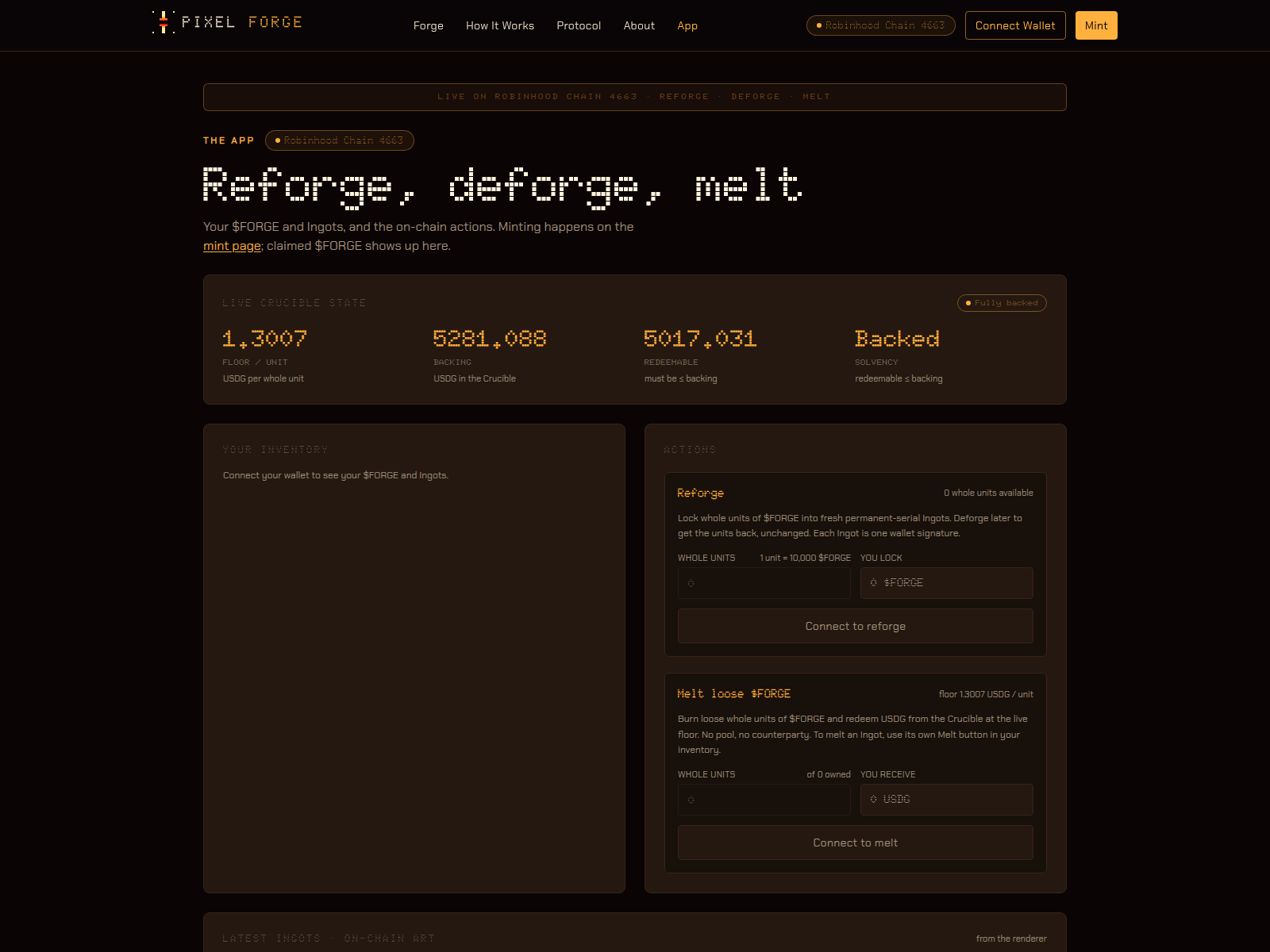The image size is (1270, 952).
Task: Click the '0 whole units available' text
Action: 988,493
